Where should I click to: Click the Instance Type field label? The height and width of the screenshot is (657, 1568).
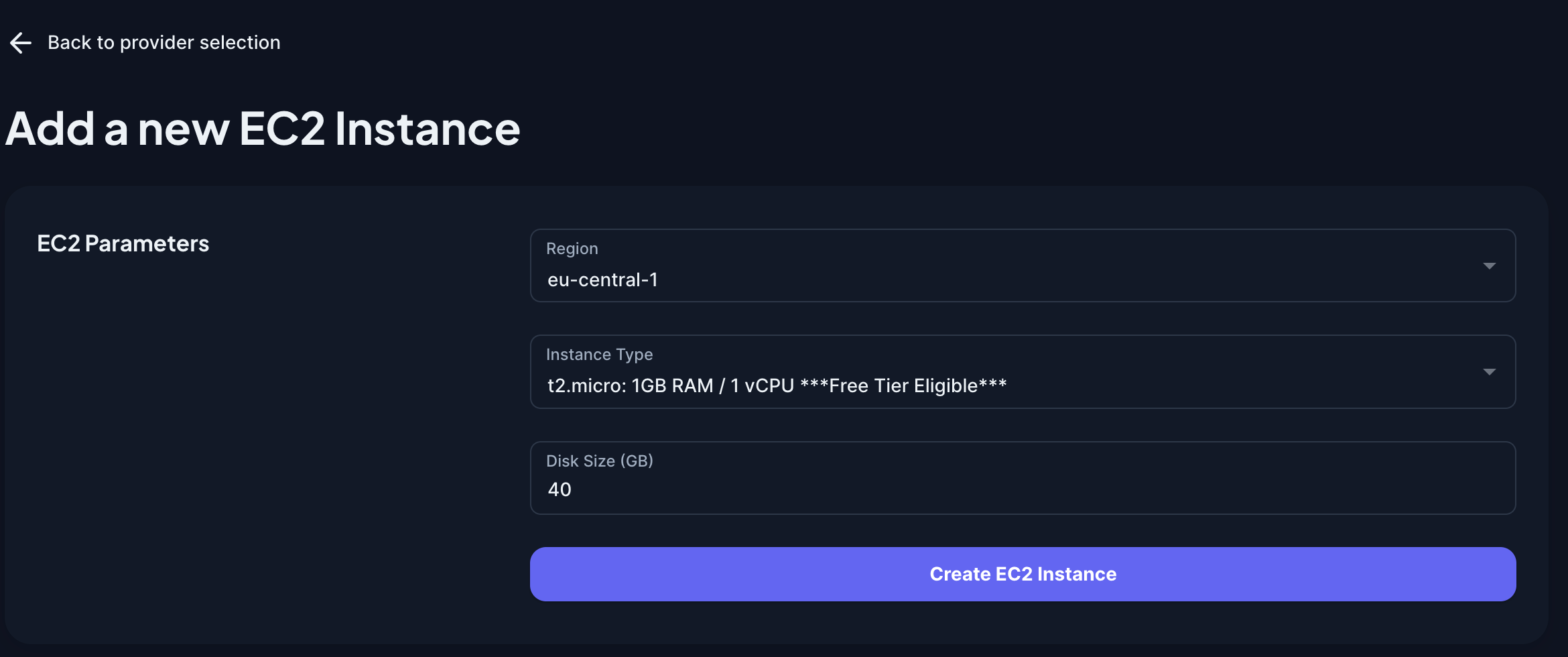[599, 355]
